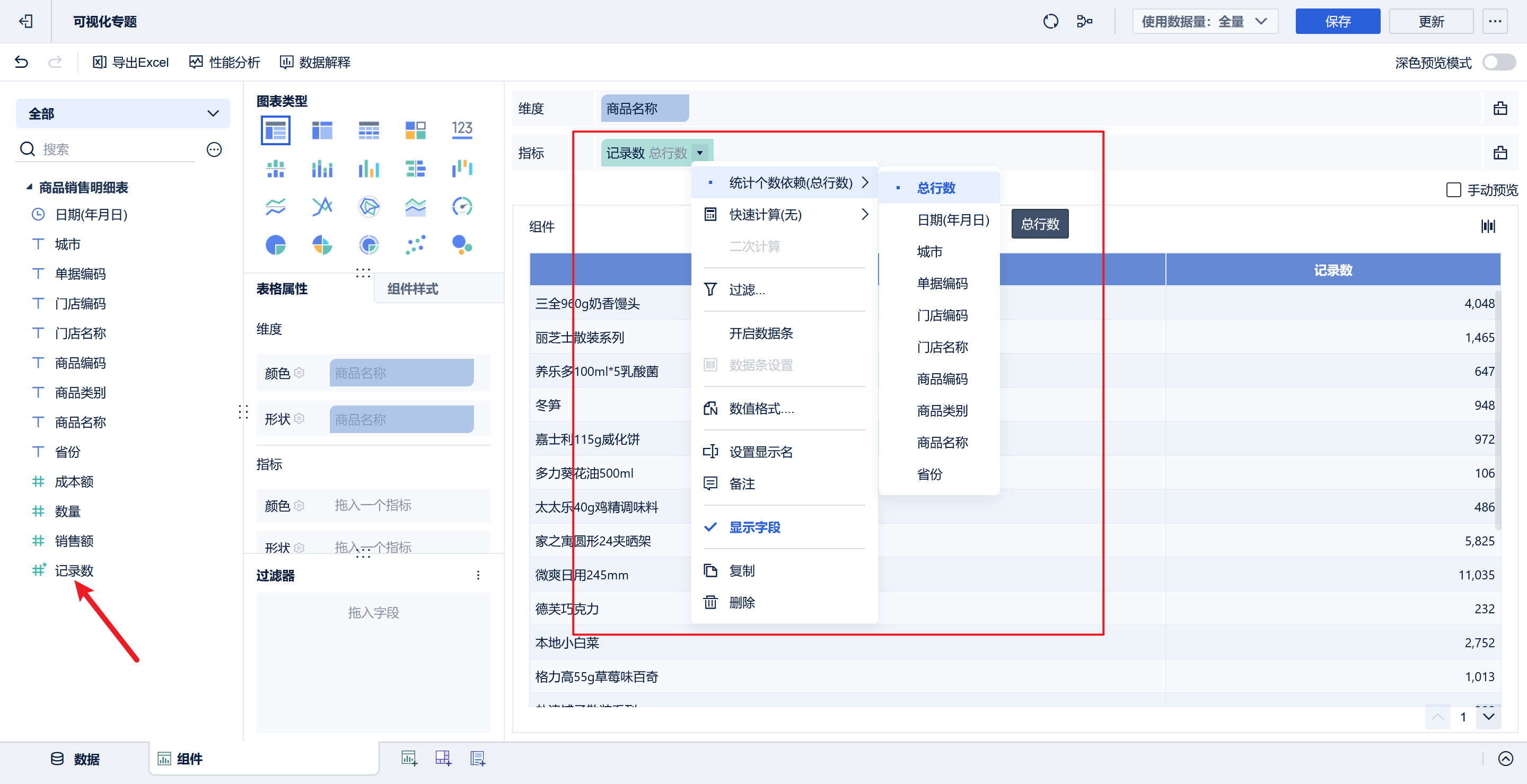
Task: Enable the manual preview checkbox
Action: click(x=1453, y=190)
